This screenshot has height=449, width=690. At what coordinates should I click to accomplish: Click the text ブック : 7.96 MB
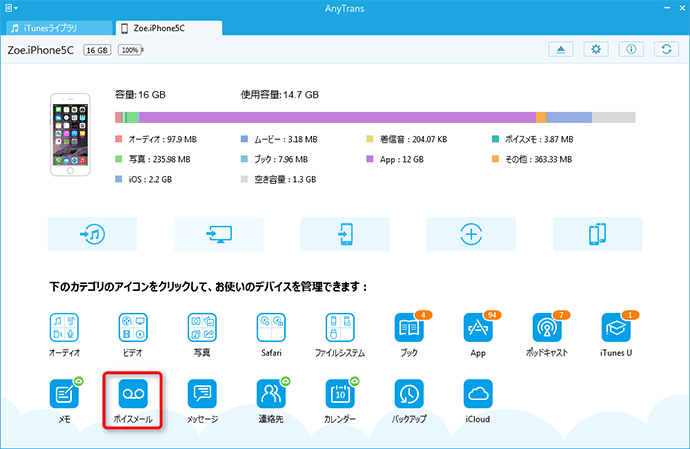point(281,159)
